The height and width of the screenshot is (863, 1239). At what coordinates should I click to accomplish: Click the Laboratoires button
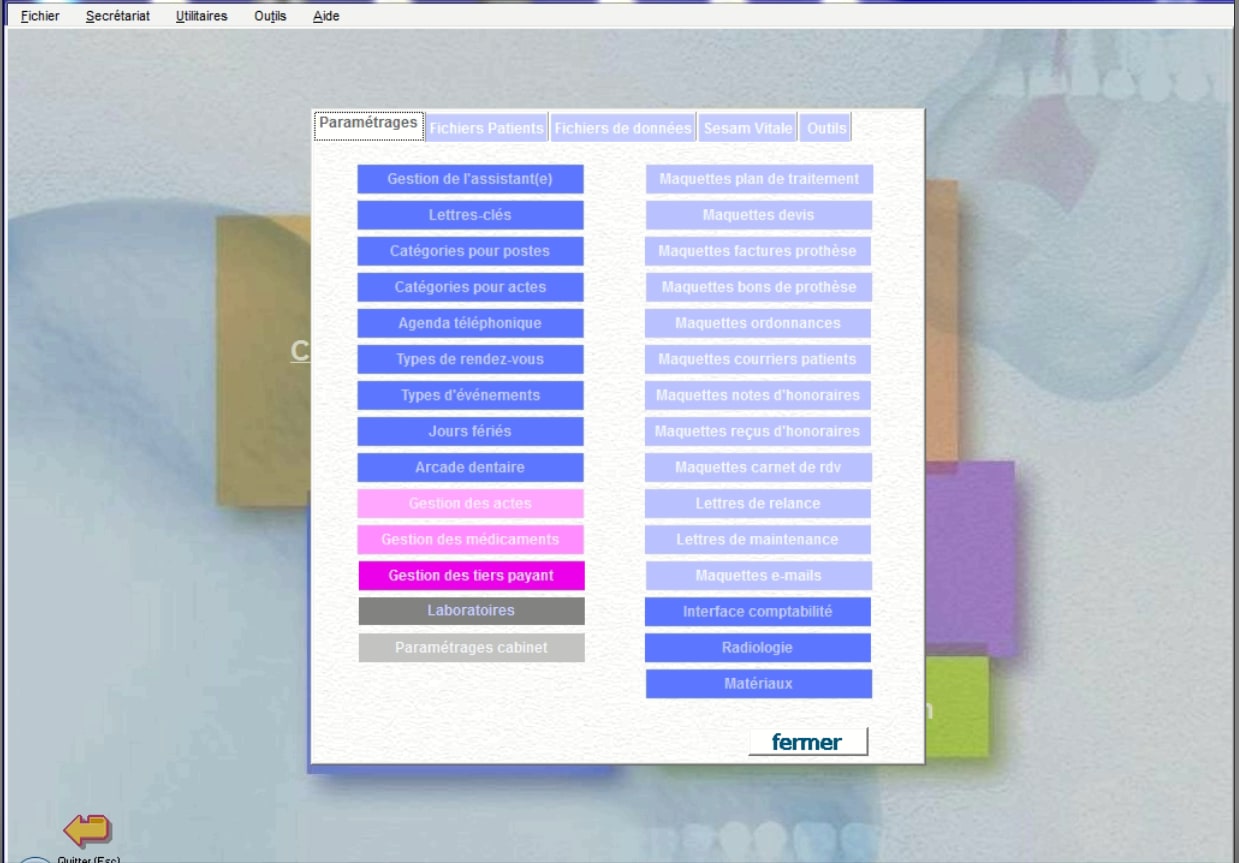pos(471,610)
